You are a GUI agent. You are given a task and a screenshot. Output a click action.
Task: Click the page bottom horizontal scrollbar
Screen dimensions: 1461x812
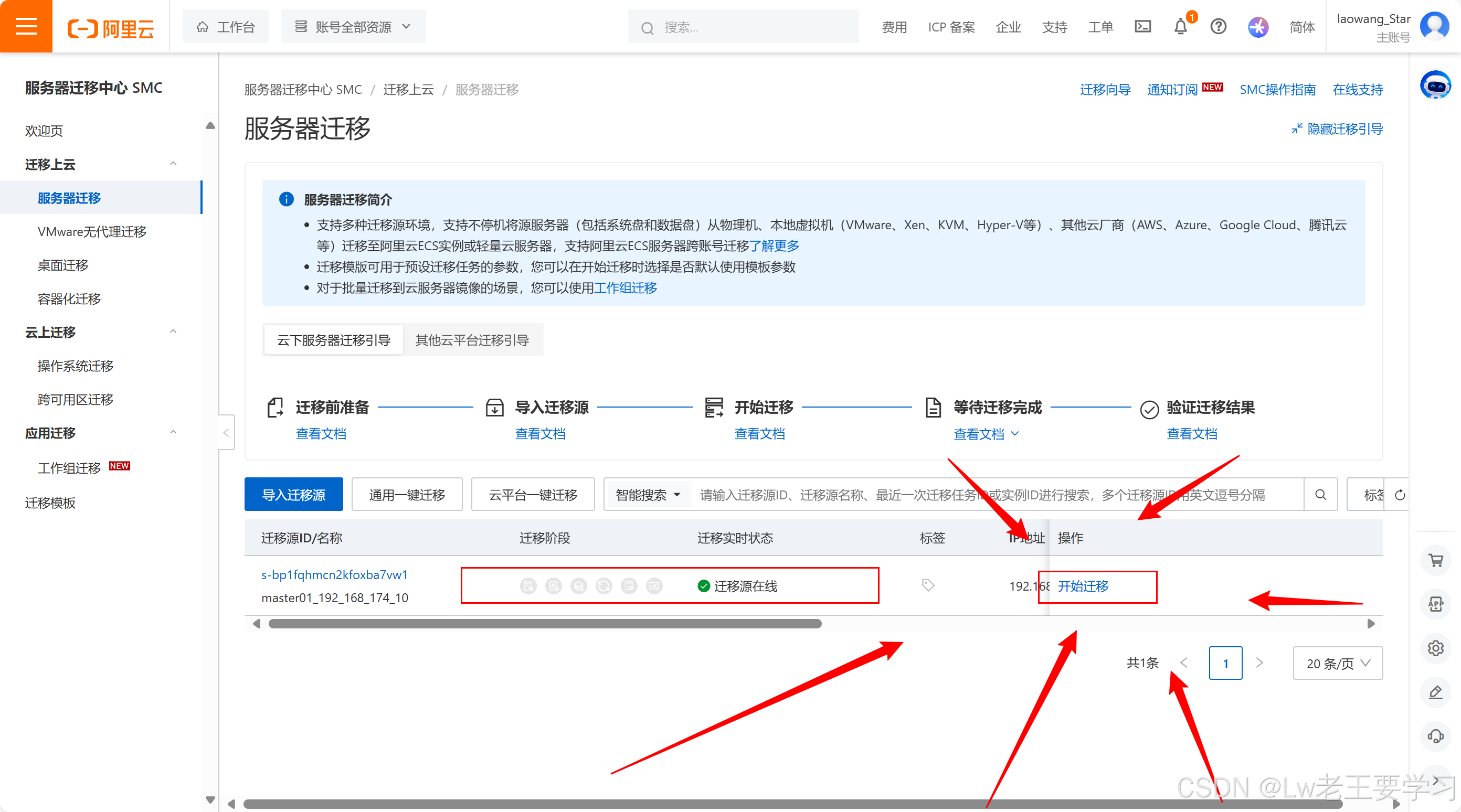click(792, 804)
